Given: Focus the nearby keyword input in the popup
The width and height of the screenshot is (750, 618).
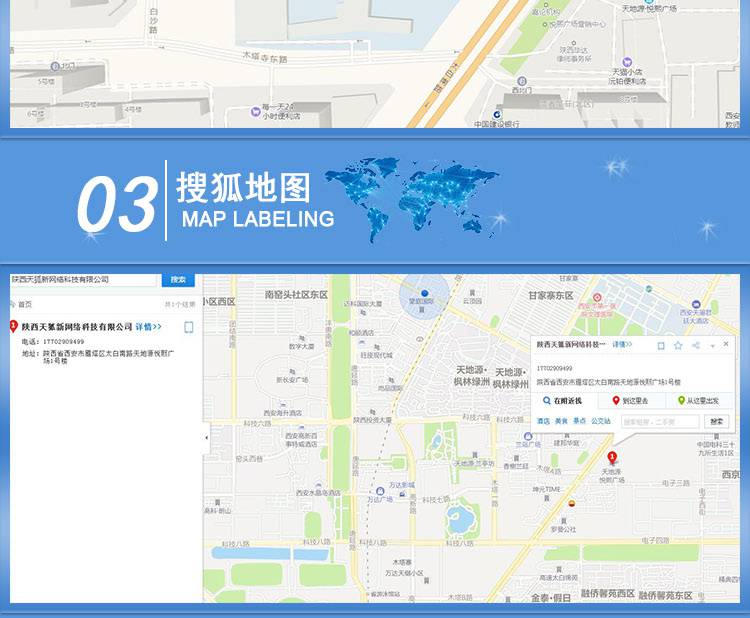Looking at the screenshot, I should pyautogui.click(x=660, y=421).
